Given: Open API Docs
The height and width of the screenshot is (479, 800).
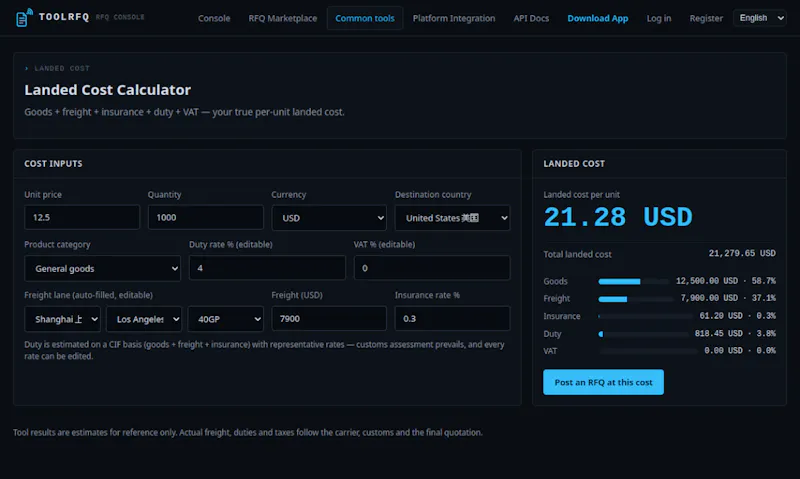Looking at the screenshot, I should (x=531, y=18).
